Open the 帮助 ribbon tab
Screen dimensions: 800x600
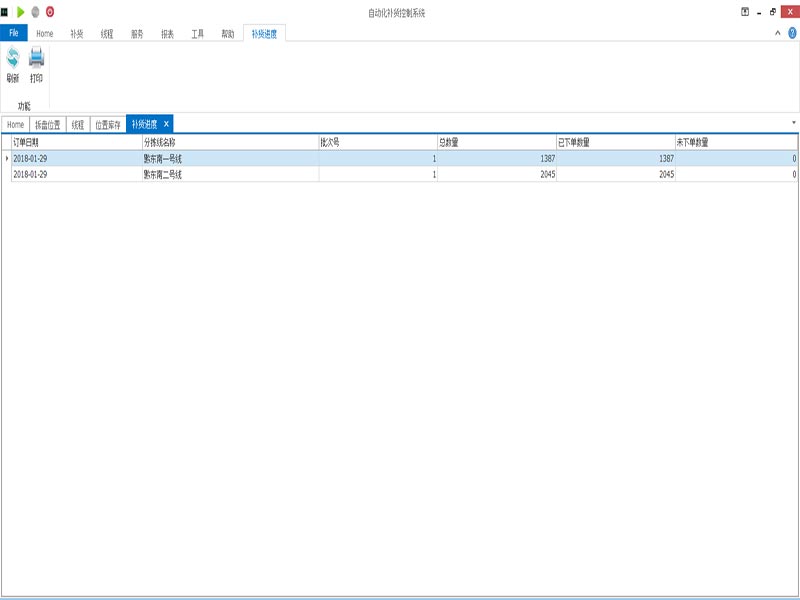(228, 33)
